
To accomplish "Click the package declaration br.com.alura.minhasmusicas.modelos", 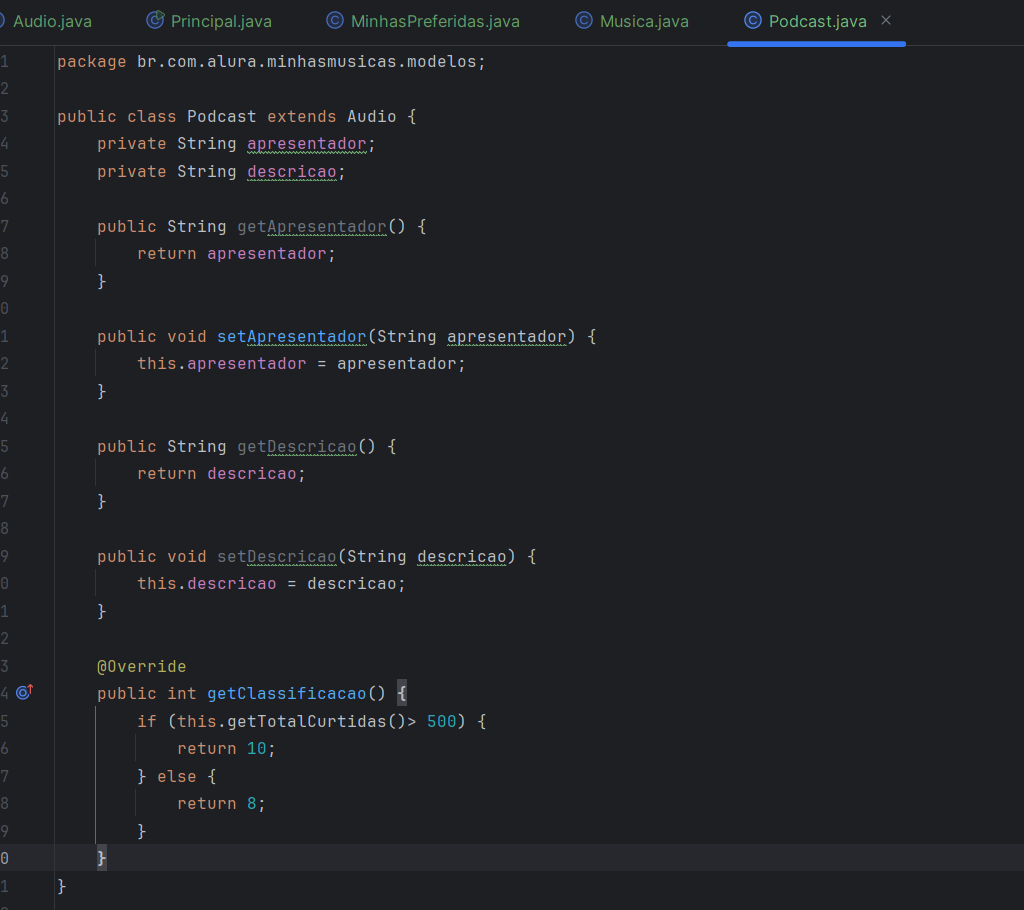I will click(311, 61).
